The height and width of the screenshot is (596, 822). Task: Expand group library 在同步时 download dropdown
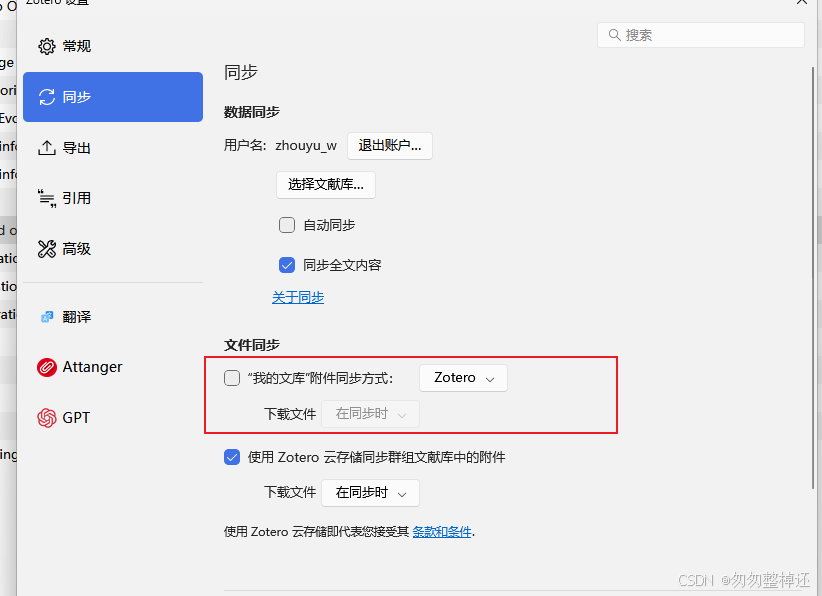(x=370, y=493)
